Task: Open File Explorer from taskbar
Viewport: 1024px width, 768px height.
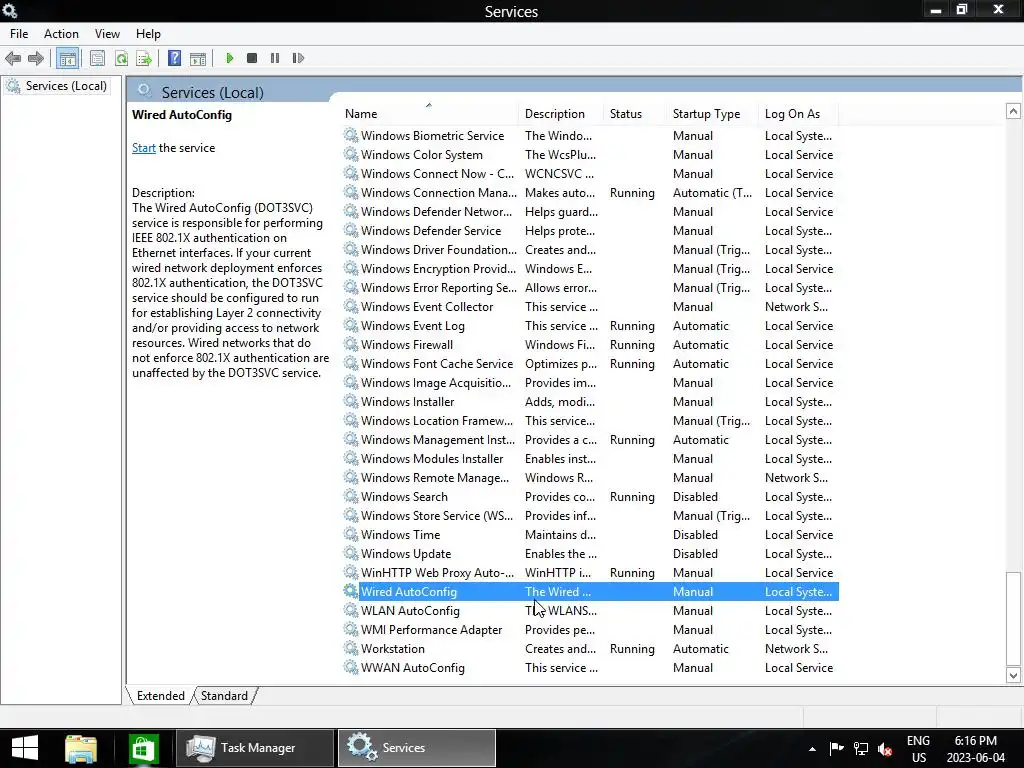Action: click(x=81, y=748)
